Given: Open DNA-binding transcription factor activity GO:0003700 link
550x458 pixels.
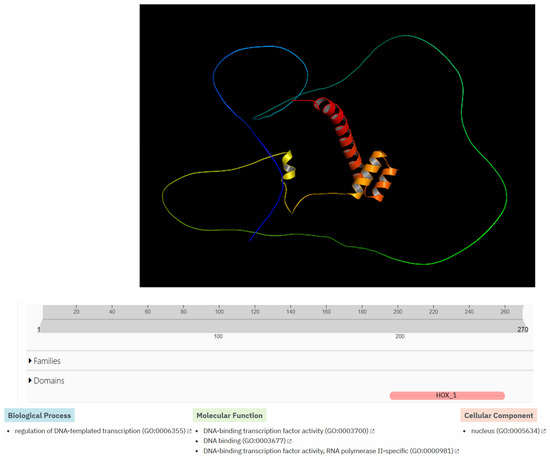Looking at the screenshot, I should (286, 431).
